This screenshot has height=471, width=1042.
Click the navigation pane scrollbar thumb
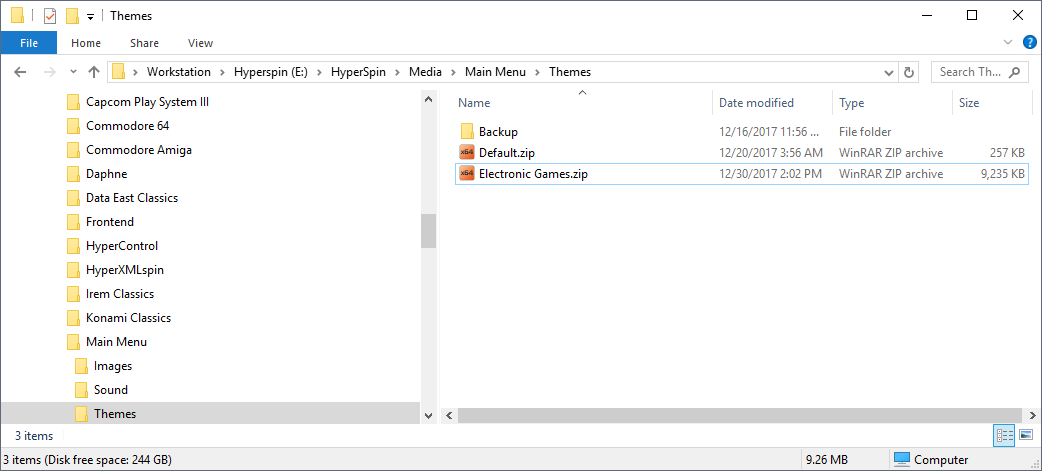pyautogui.click(x=429, y=231)
